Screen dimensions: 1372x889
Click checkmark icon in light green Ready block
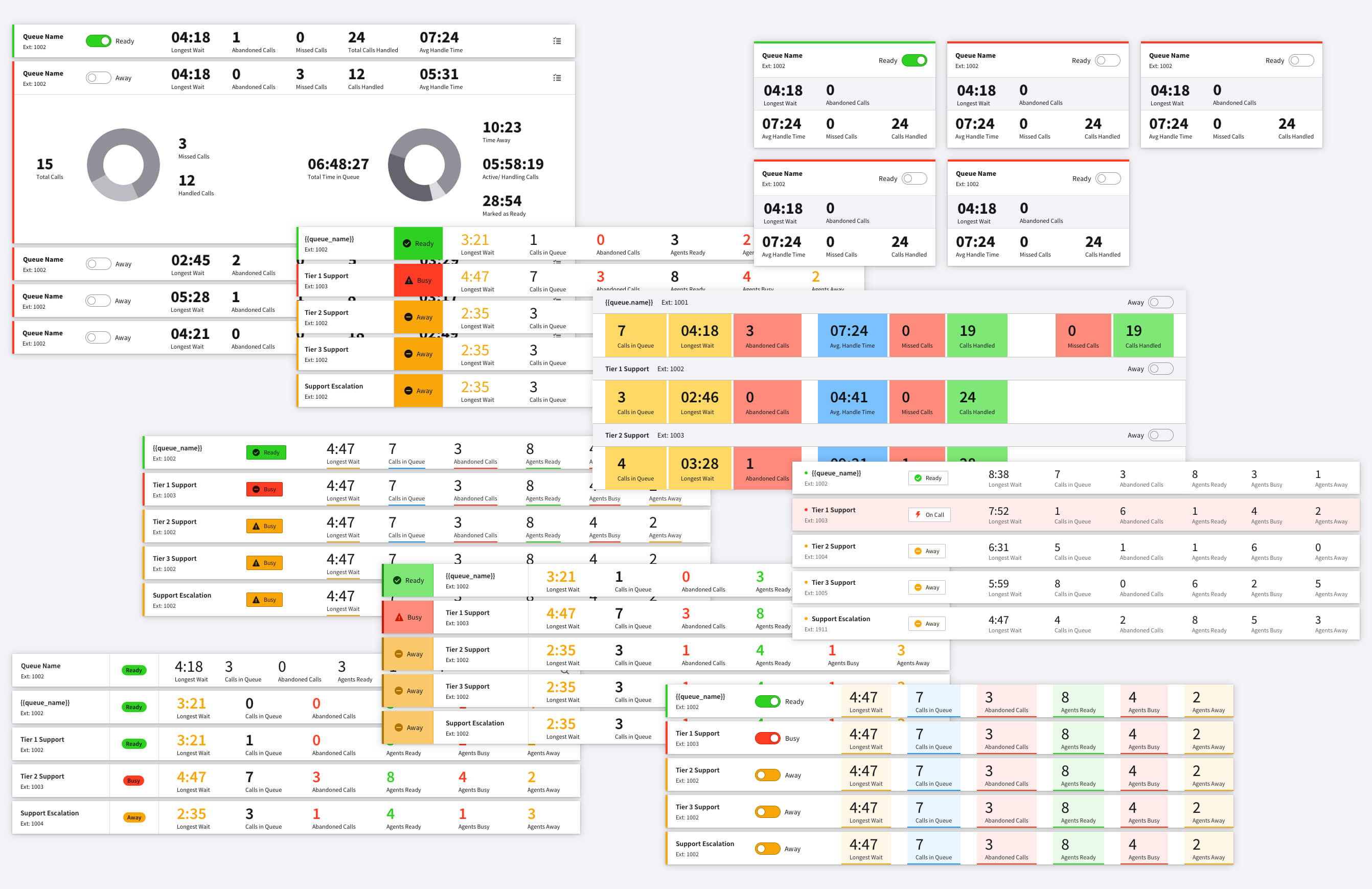[397, 580]
